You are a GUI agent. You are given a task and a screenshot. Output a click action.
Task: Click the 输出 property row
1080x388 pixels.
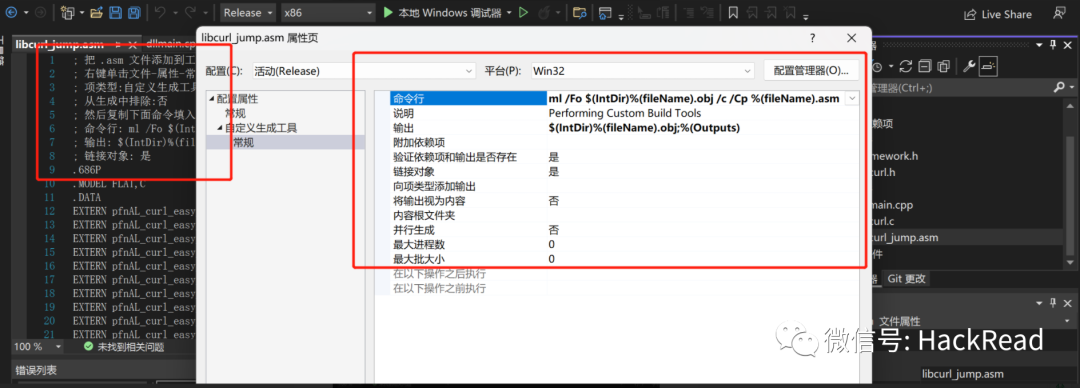624,127
